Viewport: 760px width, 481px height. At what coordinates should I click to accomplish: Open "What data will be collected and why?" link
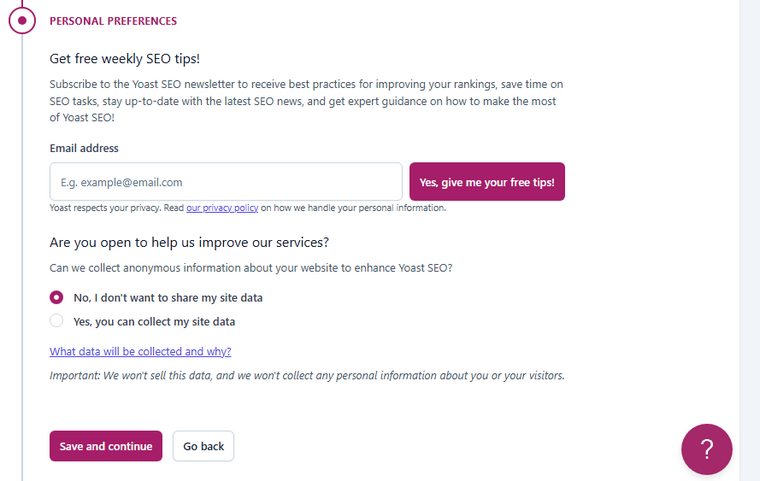click(x=141, y=351)
